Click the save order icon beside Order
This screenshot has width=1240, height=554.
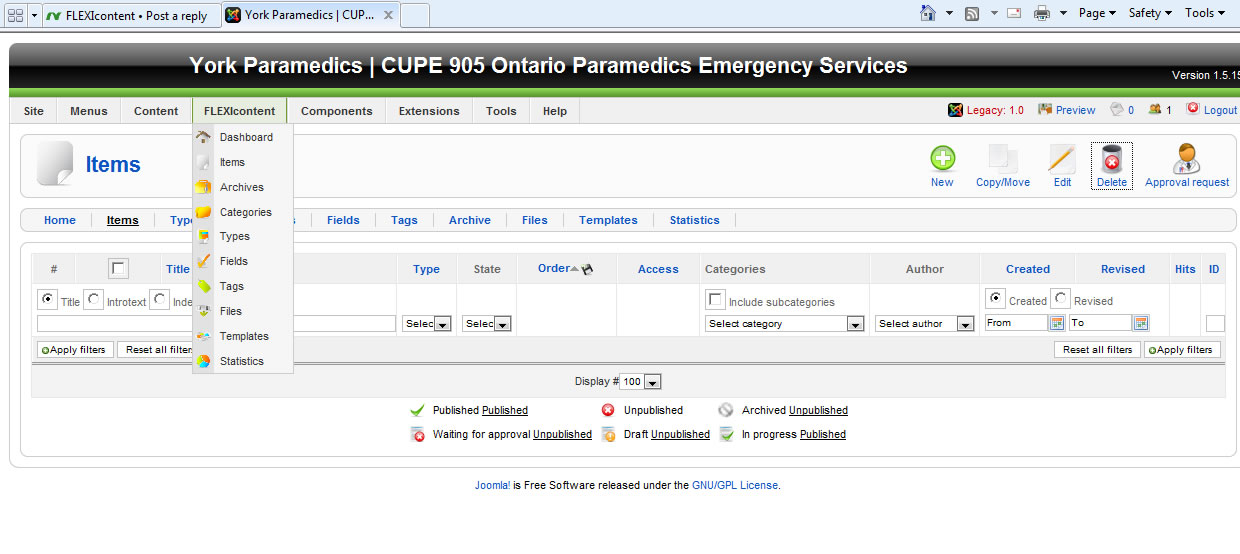(587, 269)
